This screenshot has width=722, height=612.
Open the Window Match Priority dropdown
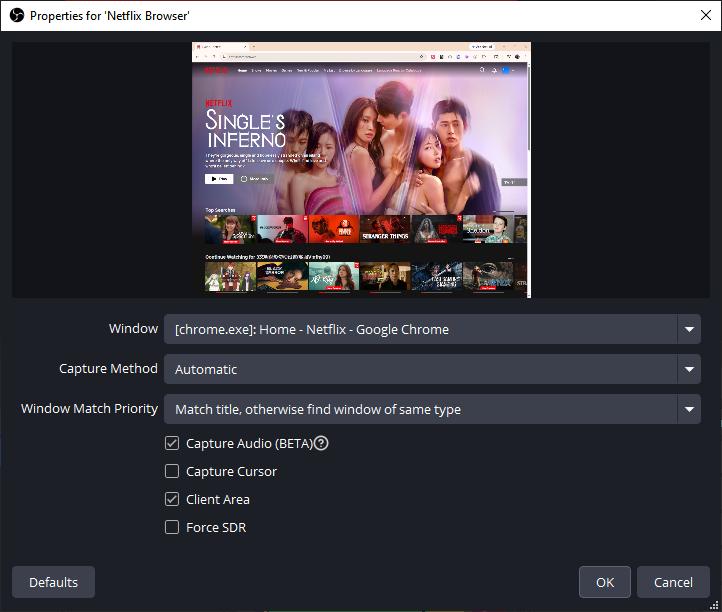(432, 409)
